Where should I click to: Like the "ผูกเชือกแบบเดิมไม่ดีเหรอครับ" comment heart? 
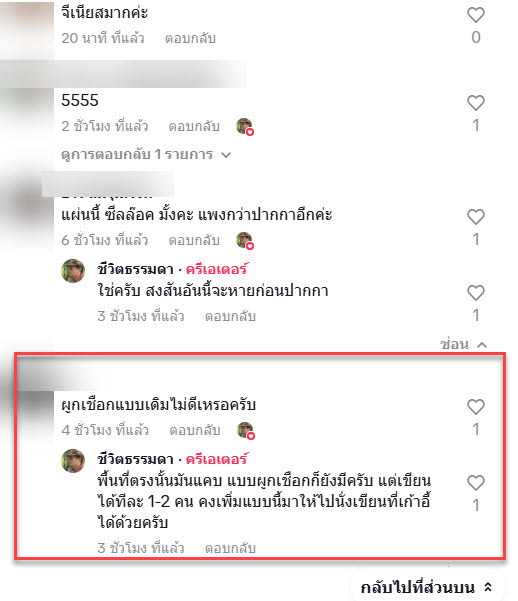tap(475, 407)
